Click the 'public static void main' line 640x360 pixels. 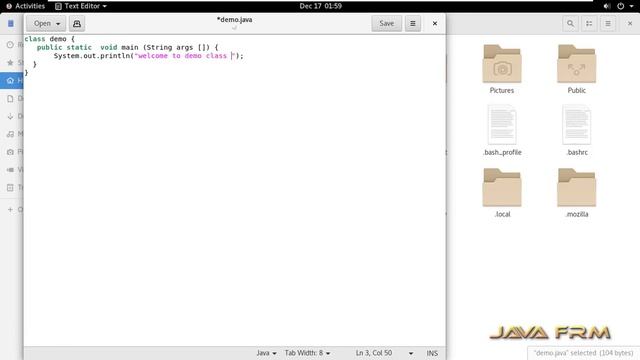127,47
